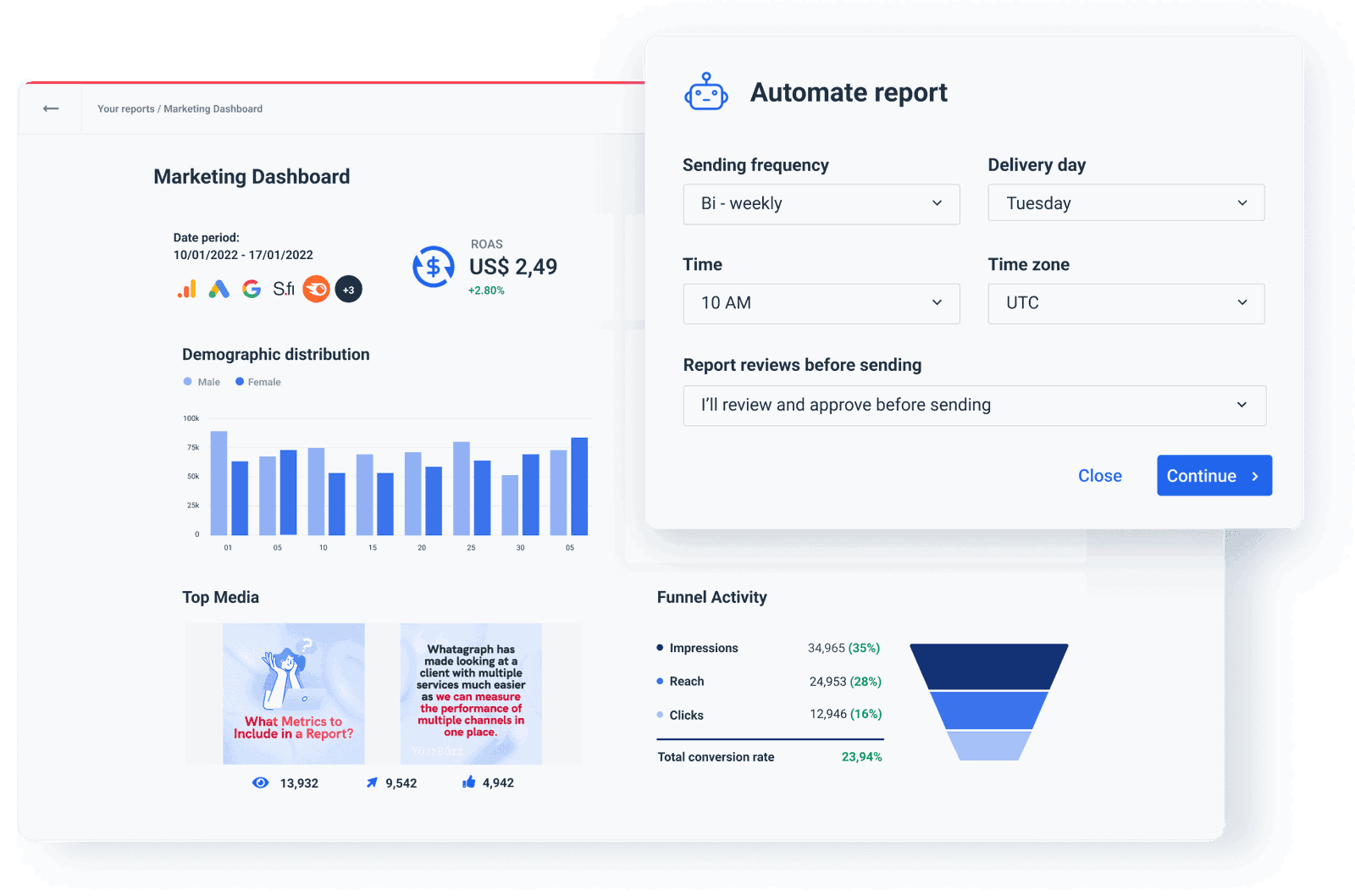Toggle the Female series in the legend
This screenshot has height=896, width=1355.
pos(257,382)
